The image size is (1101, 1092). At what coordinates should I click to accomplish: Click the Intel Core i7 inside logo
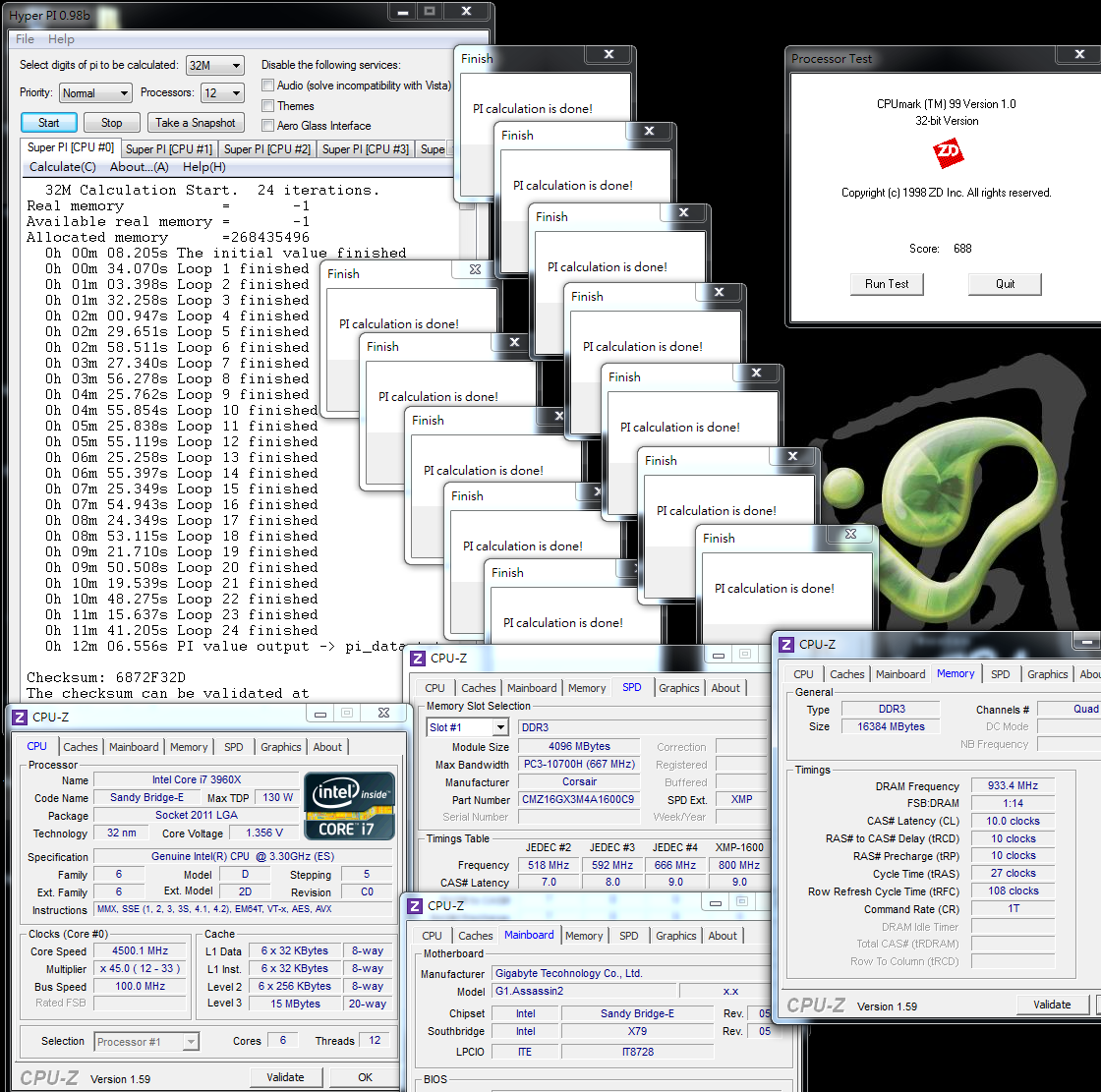(x=349, y=805)
